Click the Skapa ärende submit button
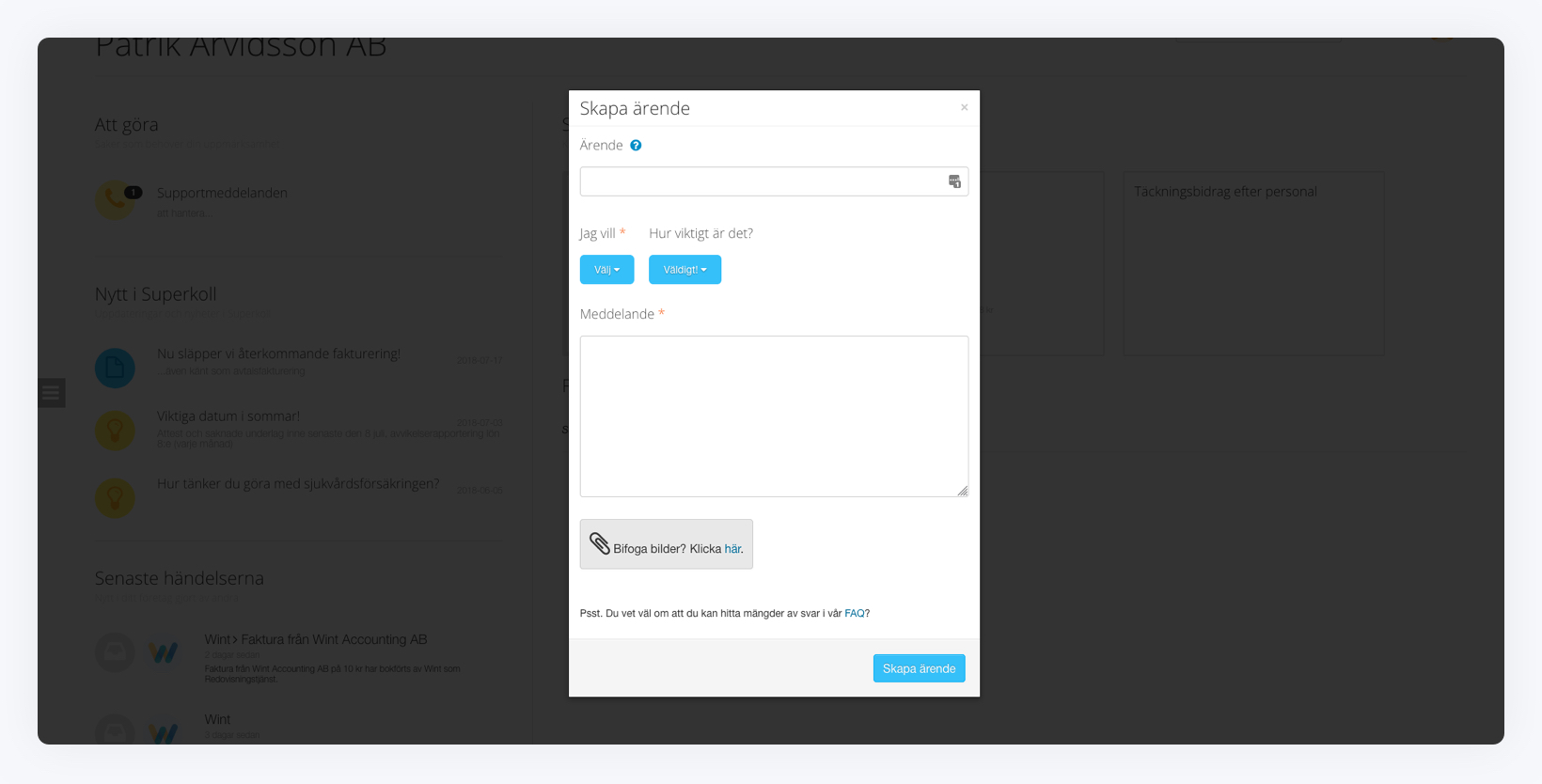This screenshot has width=1542, height=784. 919,668
